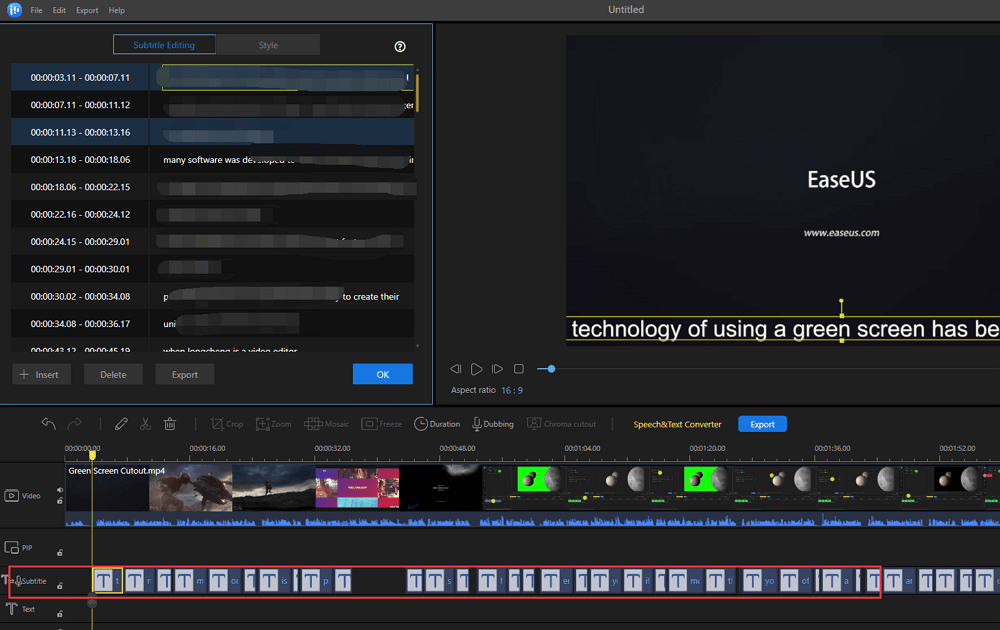Select subtitle row 00:00:24.15 - 00:00:29.01
The image size is (1000, 630).
click(212, 242)
